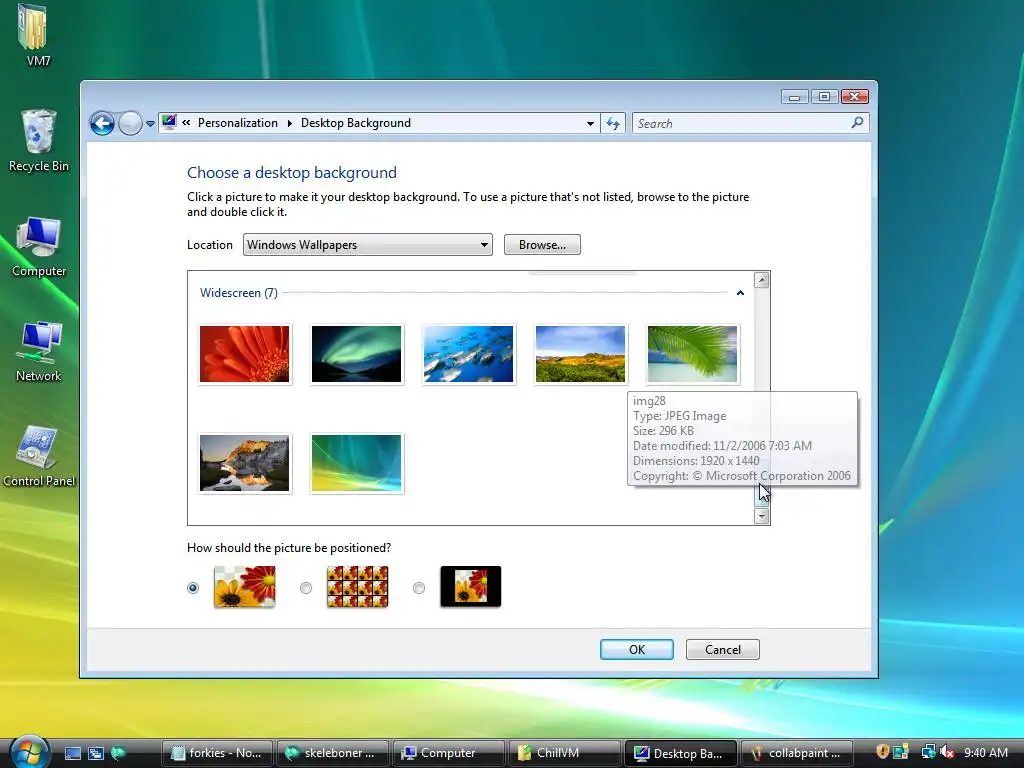Click the Forward arrow in the window
This screenshot has height=768, width=1024.
click(x=130, y=123)
